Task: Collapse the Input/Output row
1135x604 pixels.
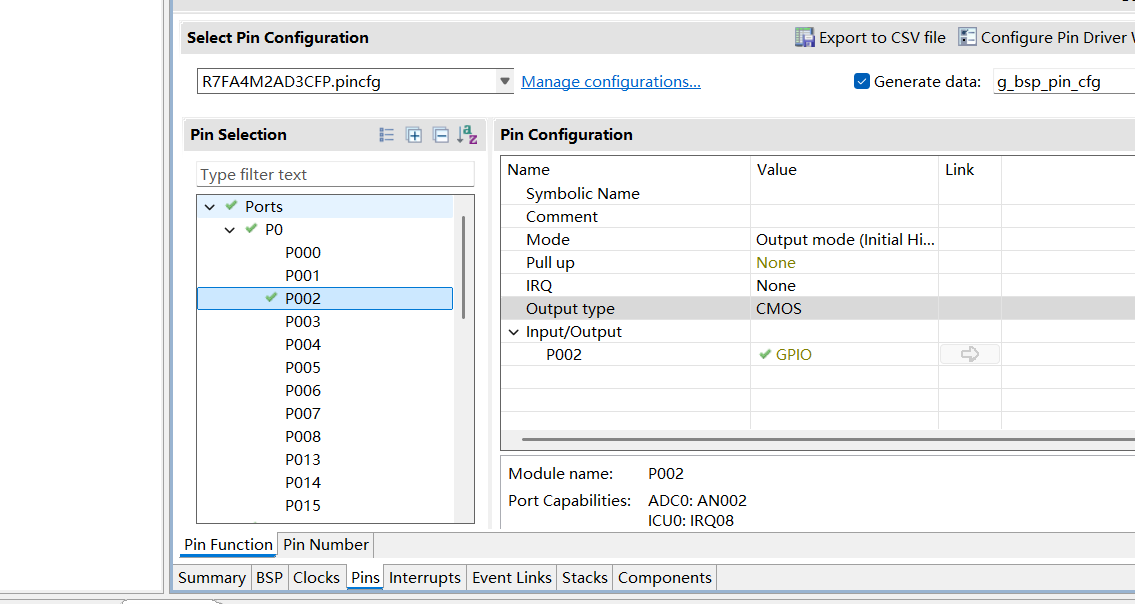Action: tap(514, 332)
